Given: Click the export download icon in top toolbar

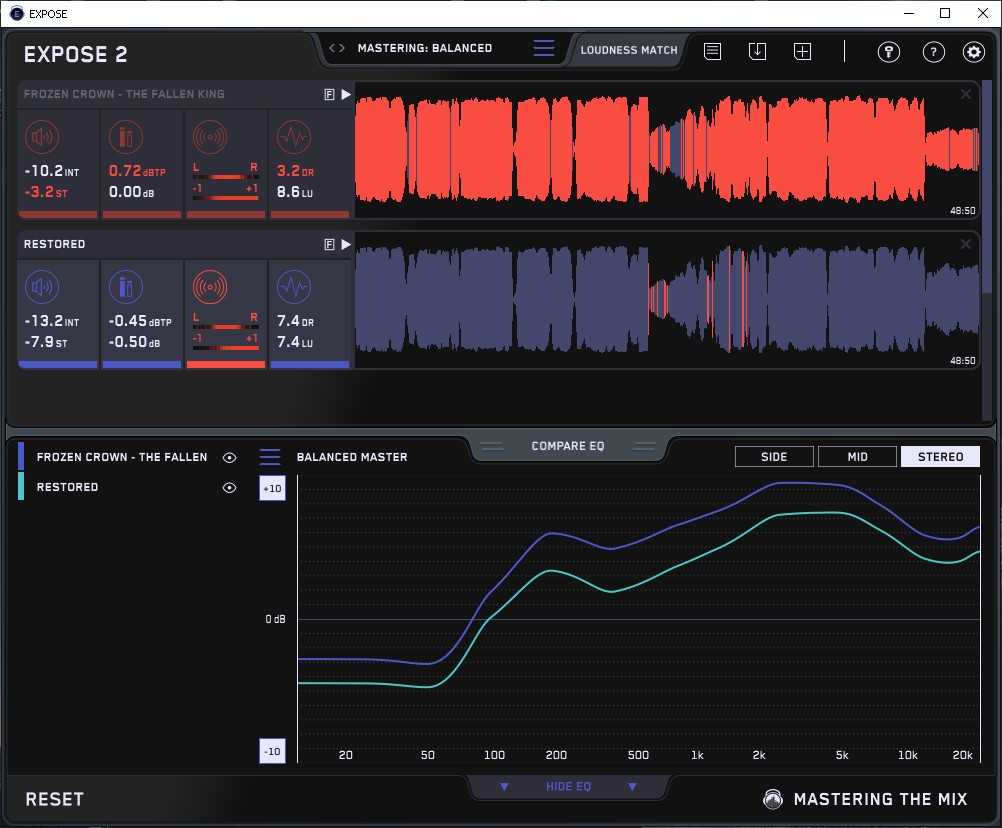Looking at the screenshot, I should [x=757, y=51].
